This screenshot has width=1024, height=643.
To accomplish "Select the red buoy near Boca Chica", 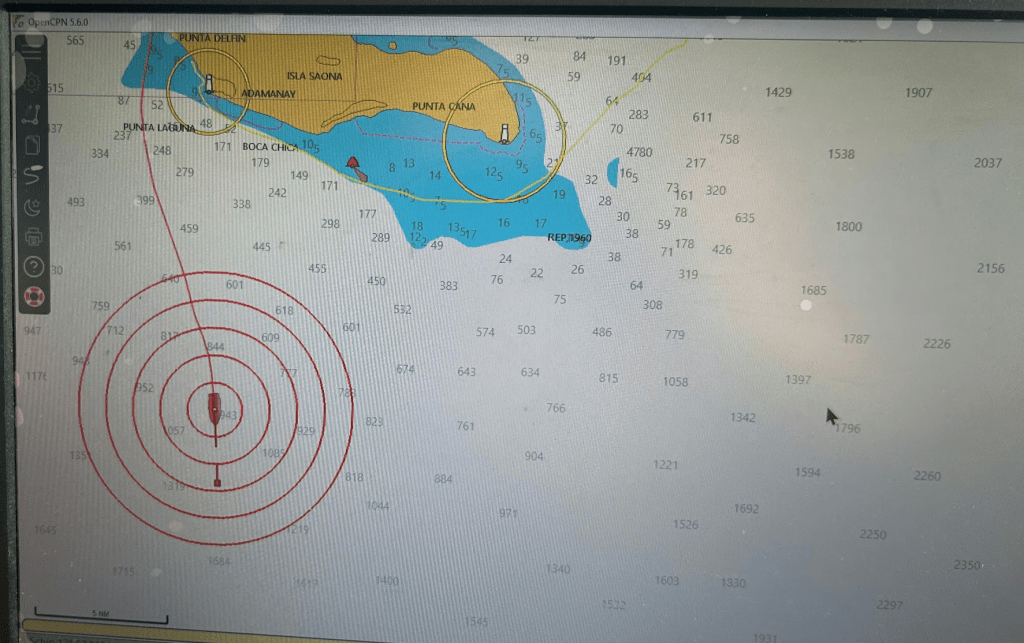I will click(355, 167).
